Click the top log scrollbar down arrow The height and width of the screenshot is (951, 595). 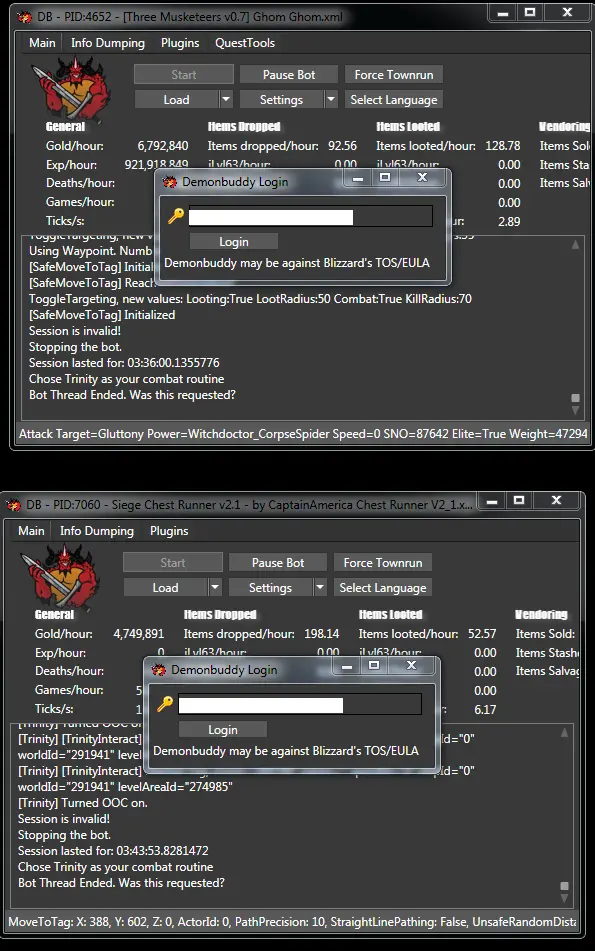(x=576, y=410)
